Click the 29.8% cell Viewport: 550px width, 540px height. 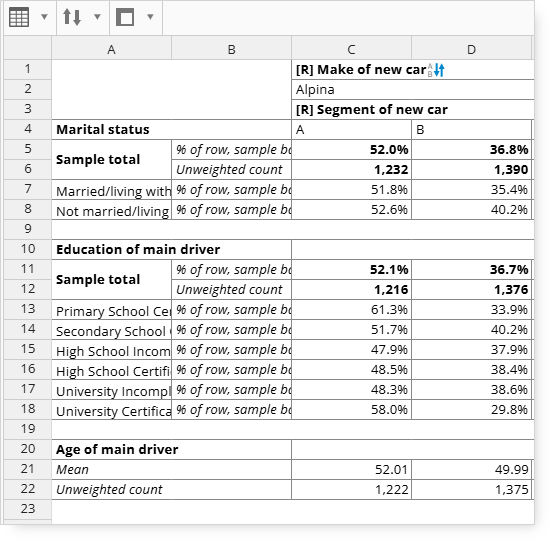coord(471,409)
